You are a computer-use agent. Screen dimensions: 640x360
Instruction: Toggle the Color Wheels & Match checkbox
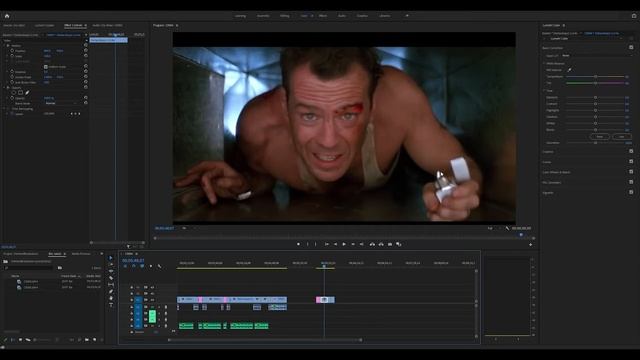click(631, 171)
